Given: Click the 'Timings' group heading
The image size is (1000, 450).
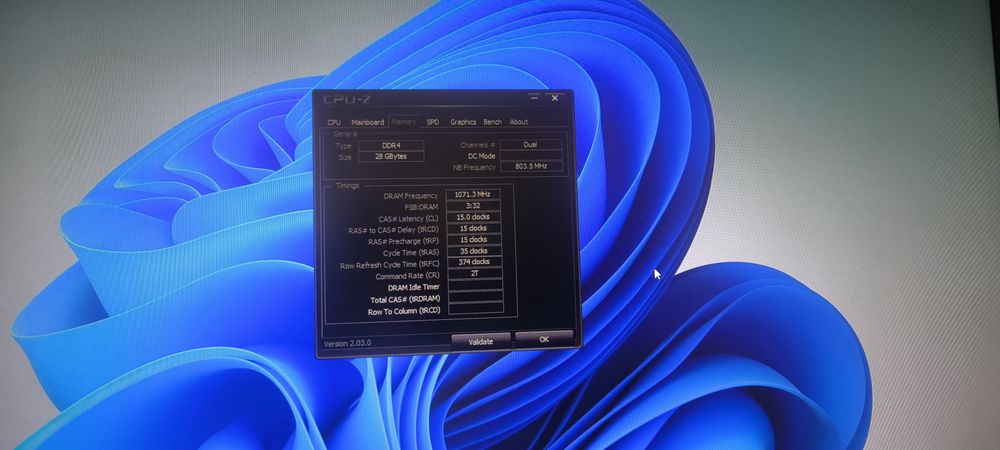Looking at the screenshot, I should 348,186.
